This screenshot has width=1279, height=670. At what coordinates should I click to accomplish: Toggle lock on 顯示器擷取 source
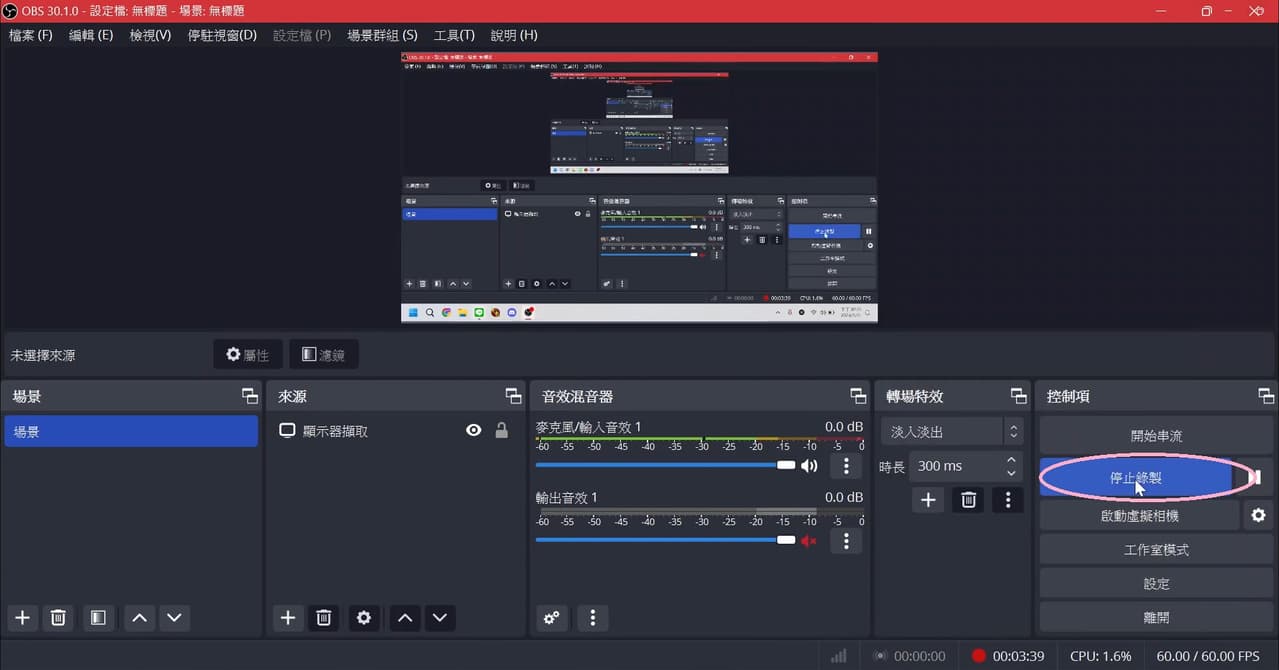click(x=502, y=431)
